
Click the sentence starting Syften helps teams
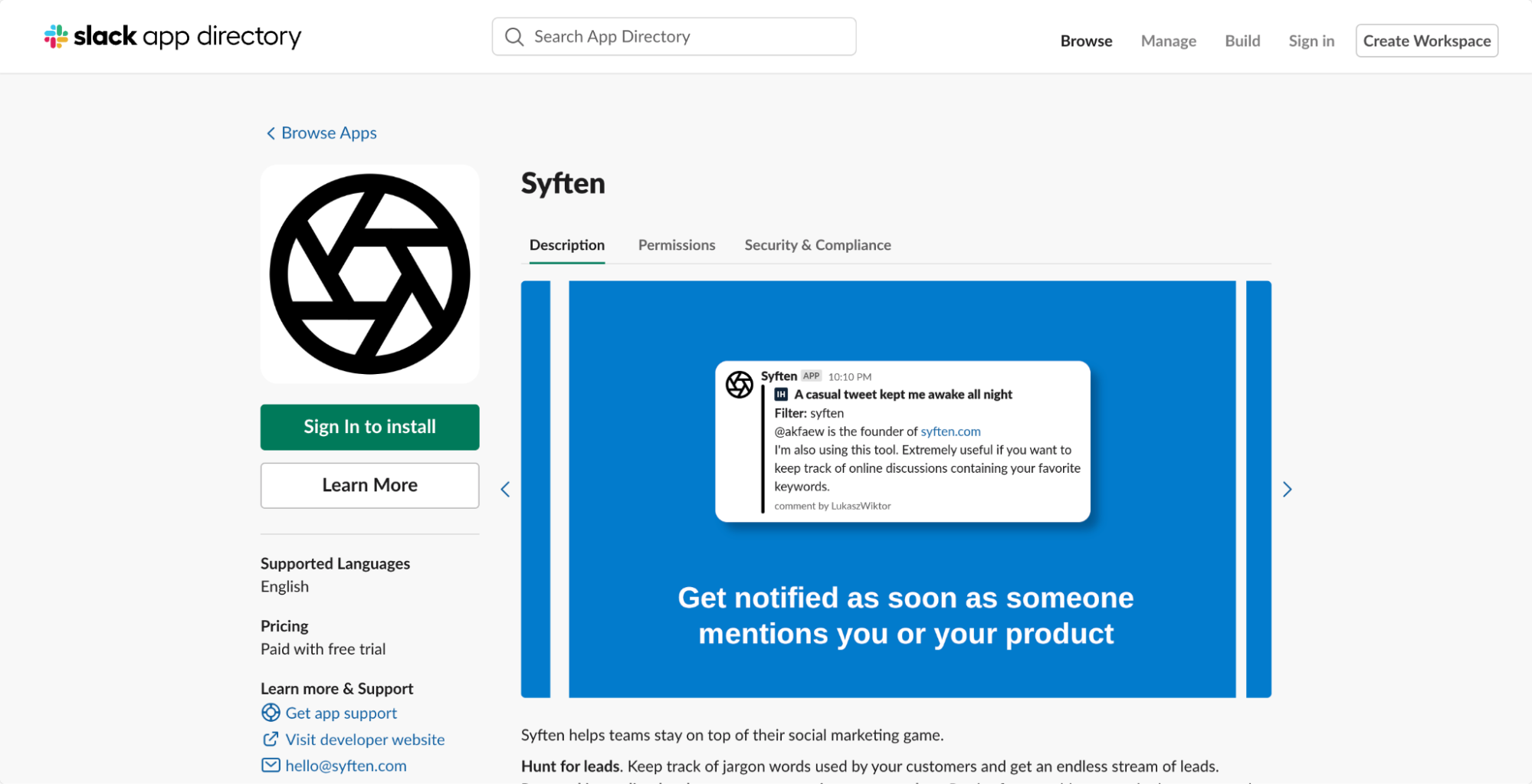(x=732, y=735)
